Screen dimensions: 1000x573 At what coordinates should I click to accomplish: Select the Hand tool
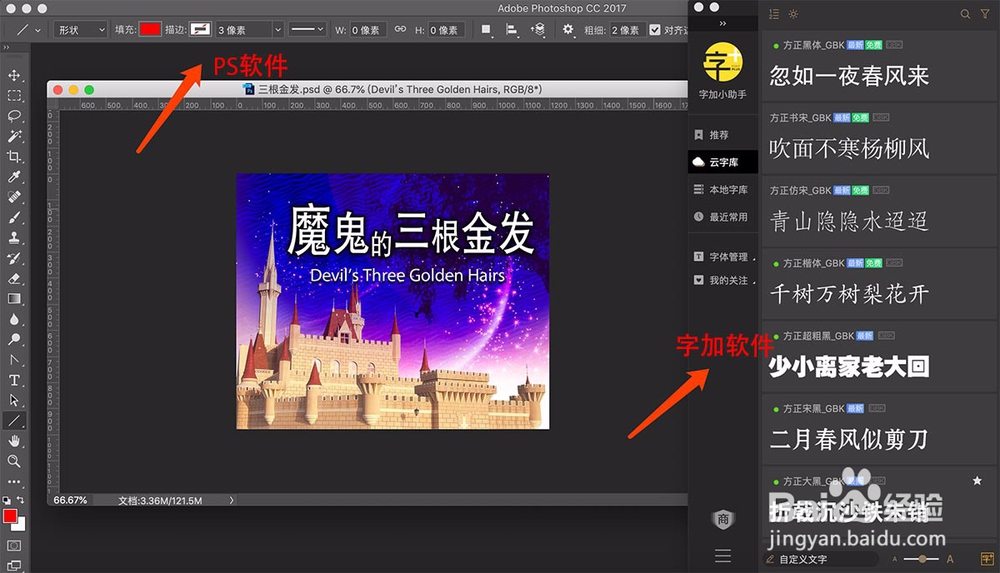pyautogui.click(x=14, y=441)
